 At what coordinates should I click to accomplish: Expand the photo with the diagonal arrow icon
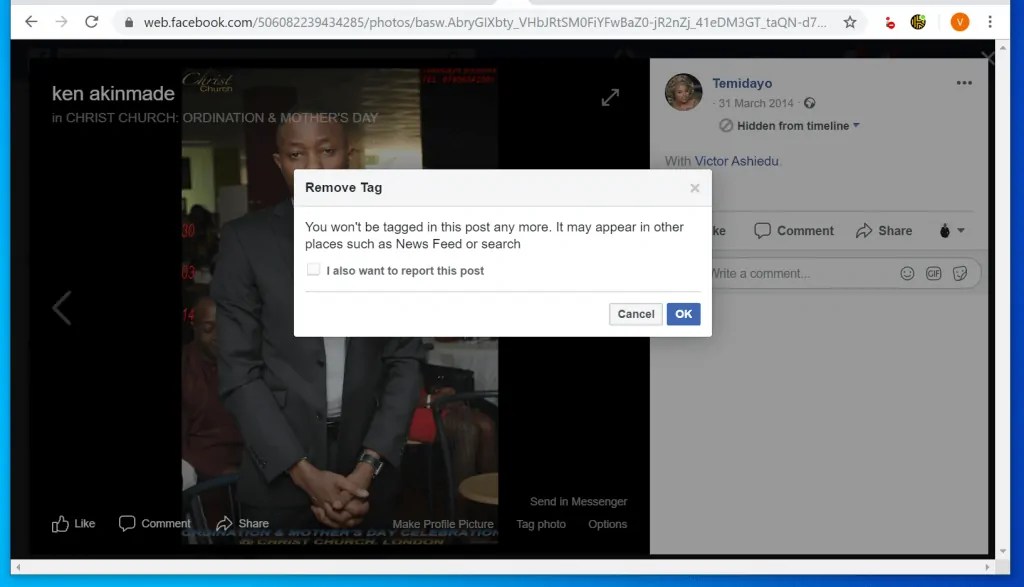pyautogui.click(x=610, y=97)
